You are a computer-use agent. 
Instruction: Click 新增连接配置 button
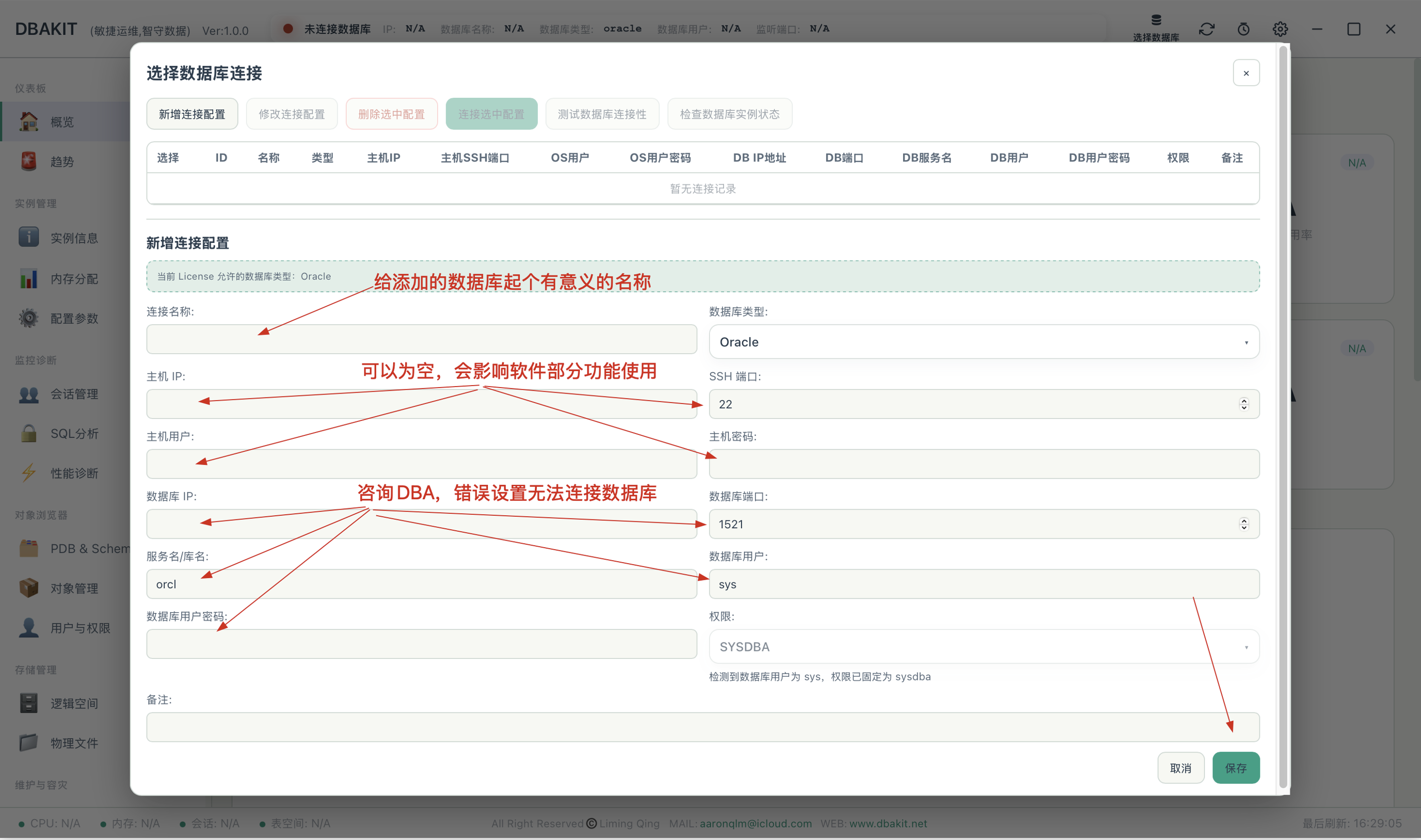point(192,114)
